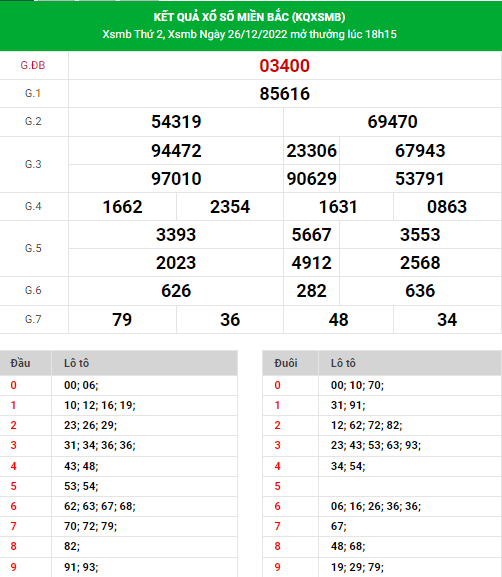Click G.2 result 69470
This screenshot has height=577, width=502.
[392, 122]
